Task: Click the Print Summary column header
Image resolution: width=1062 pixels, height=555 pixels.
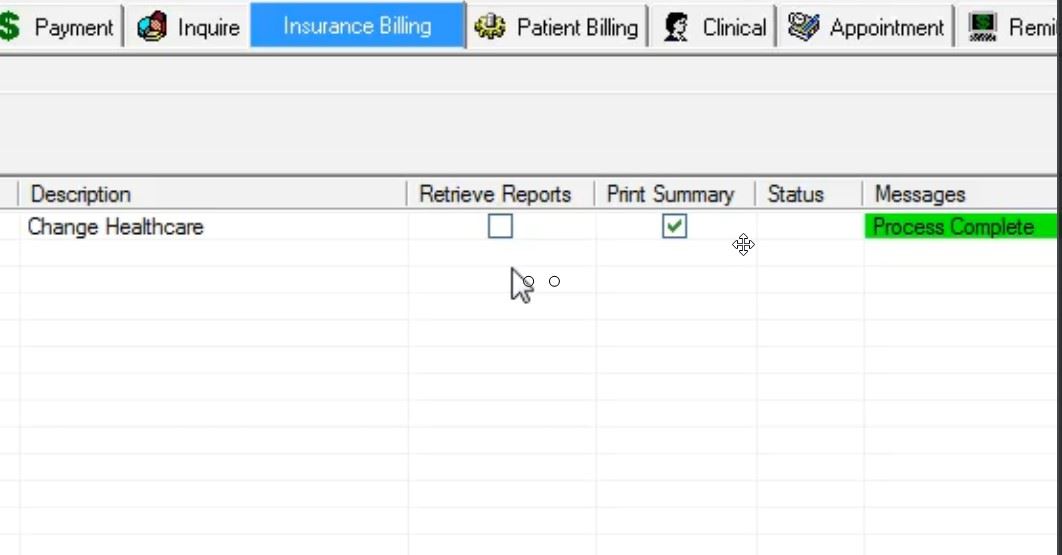Action: click(x=670, y=194)
